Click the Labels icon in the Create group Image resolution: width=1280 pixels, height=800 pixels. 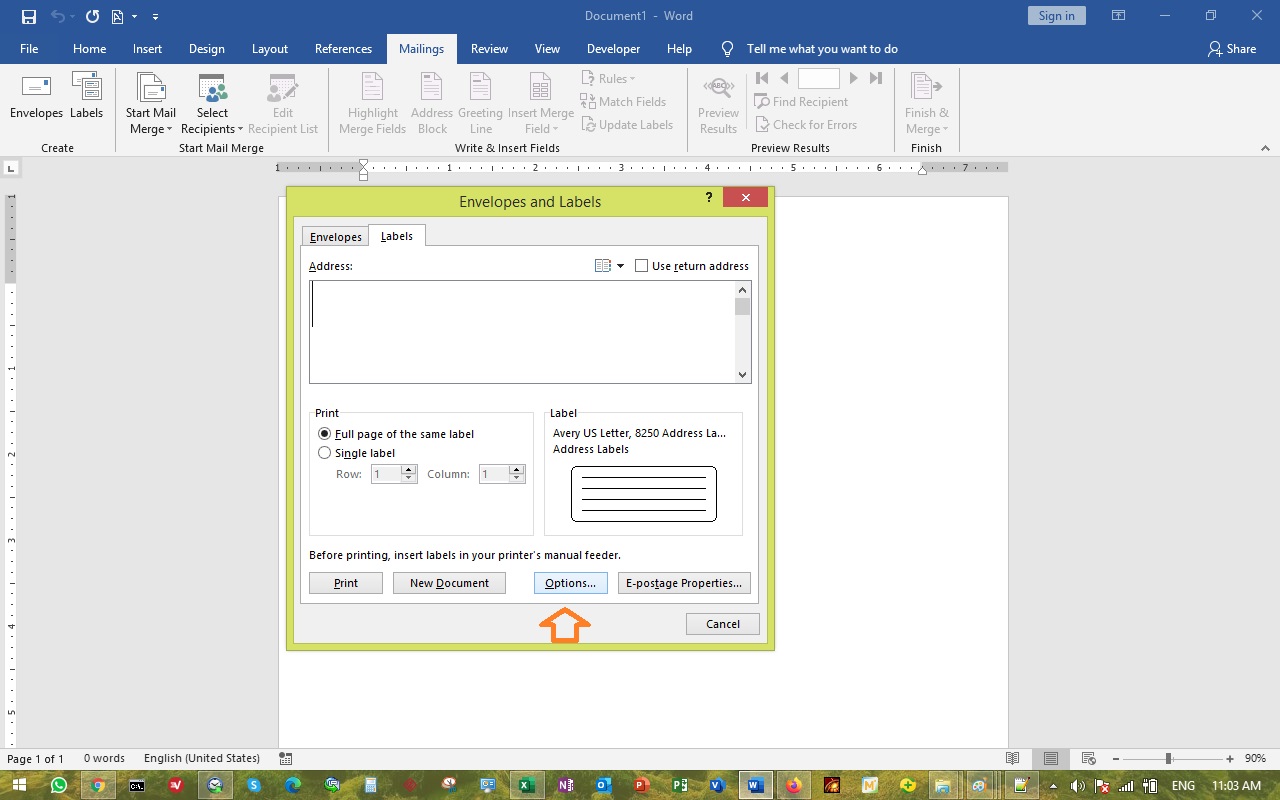coord(86,98)
